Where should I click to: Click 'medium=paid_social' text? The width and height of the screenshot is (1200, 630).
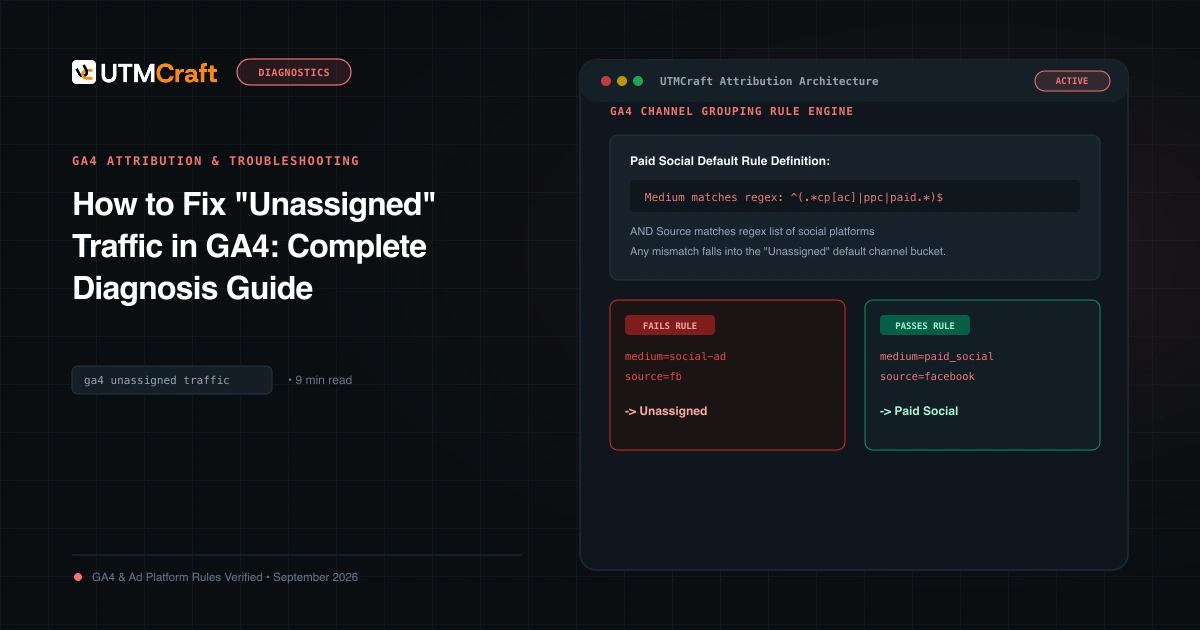point(937,357)
